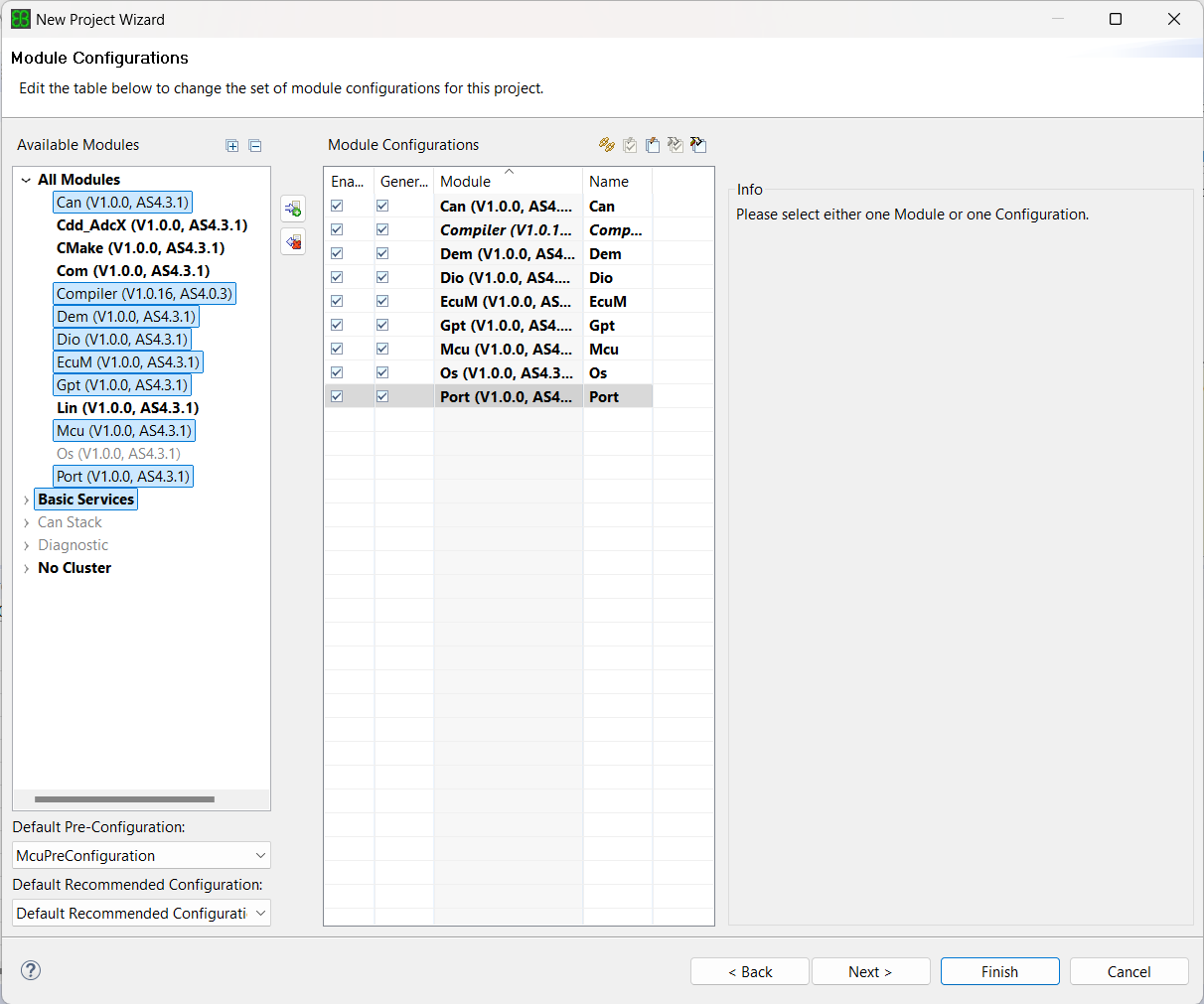Open the Default Pre-Configuration dropdown
1204x1004 pixels.
coord(141,855)
